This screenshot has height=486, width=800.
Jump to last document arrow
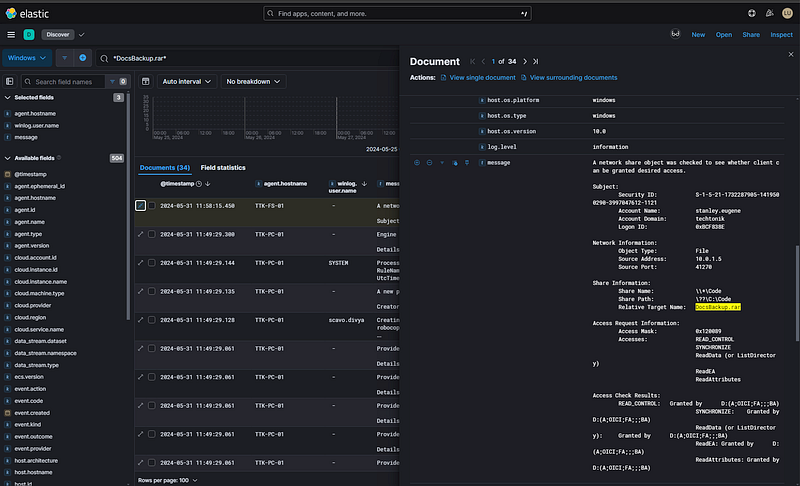click(x=536, y=62)
